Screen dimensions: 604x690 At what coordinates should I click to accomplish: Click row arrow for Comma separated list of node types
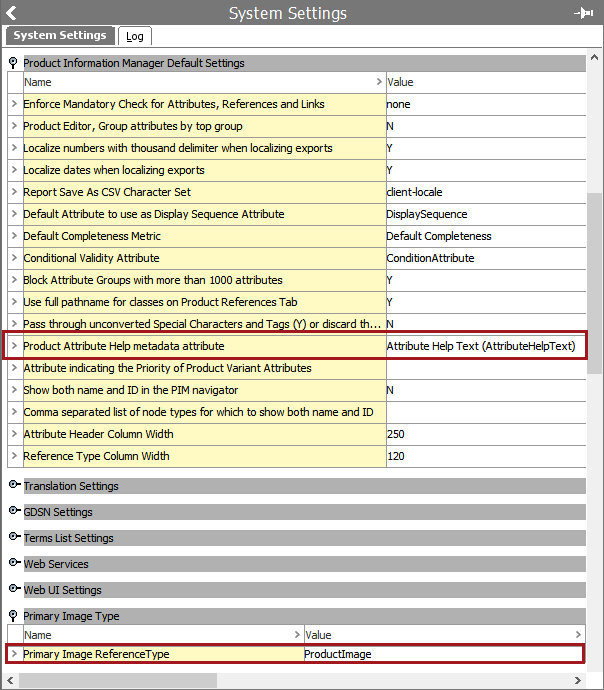point(15,412)
